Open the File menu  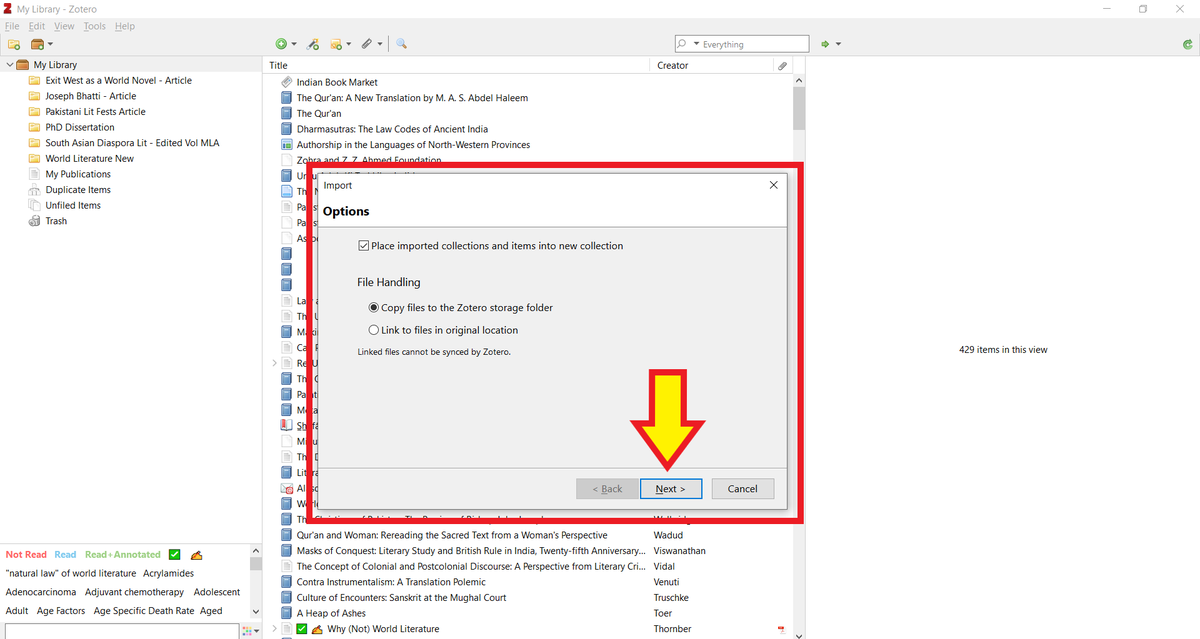(x=12, y=26)
